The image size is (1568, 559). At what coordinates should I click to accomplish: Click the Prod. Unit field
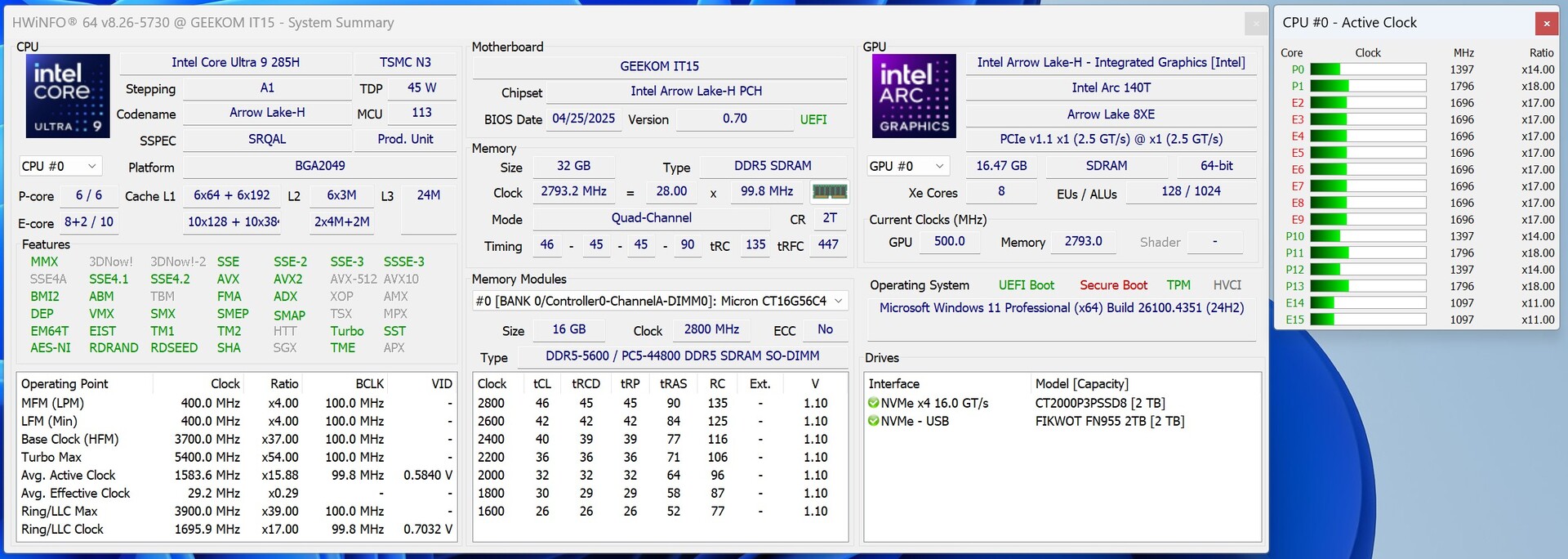coord(405,139)
